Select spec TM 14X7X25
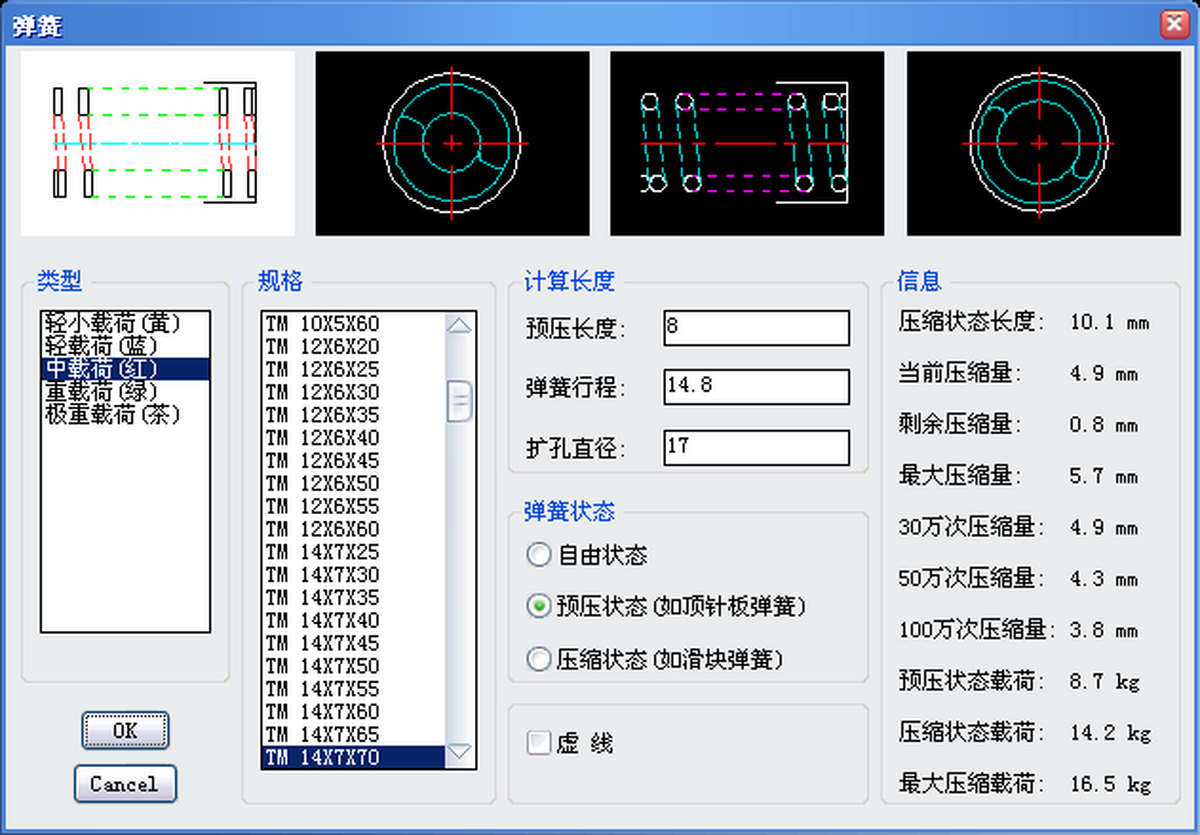Viewport: 1200px width, 835px height. (x=354, y=552)
